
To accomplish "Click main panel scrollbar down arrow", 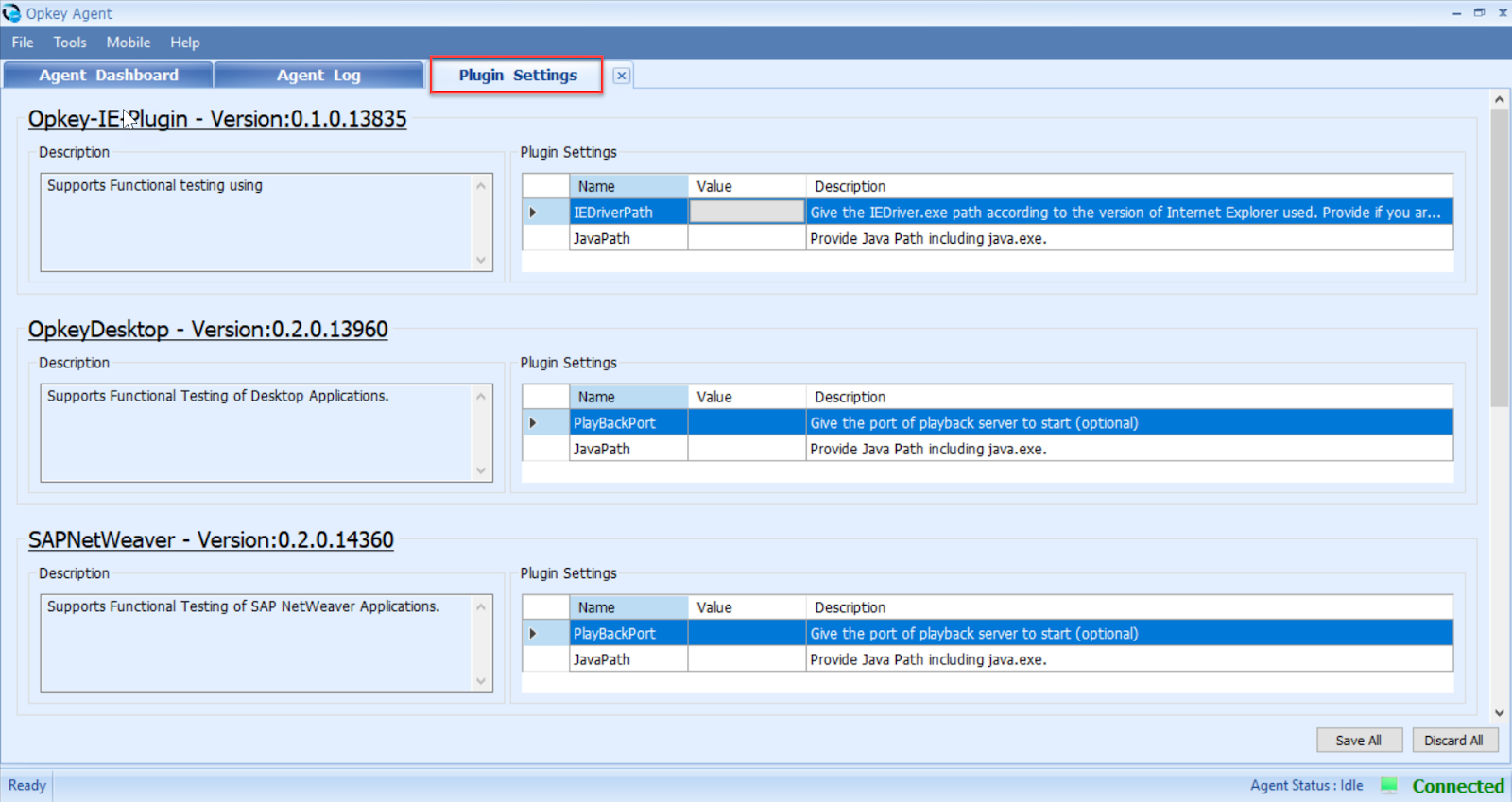I will tap(1499, 713).
